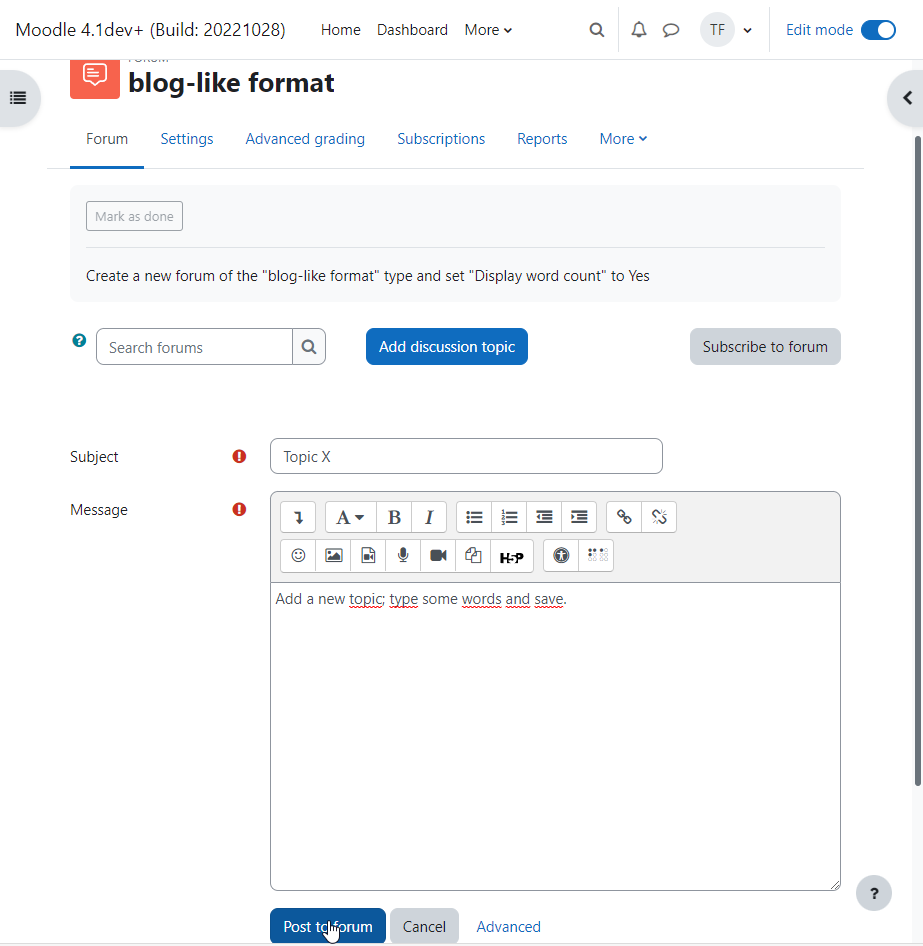The image size is (923, 946).
Task: Toggle italic formatting in the editor
Action: point(429,517)
